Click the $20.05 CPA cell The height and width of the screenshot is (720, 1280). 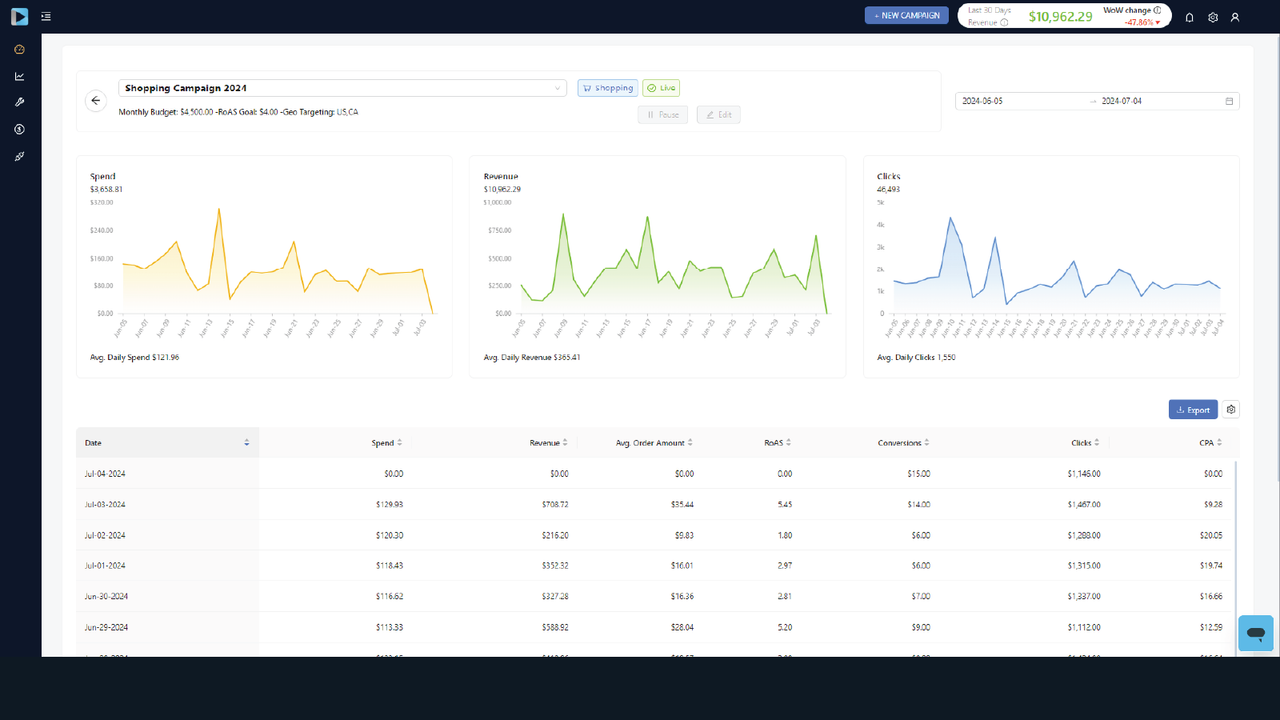point(1210,535)
